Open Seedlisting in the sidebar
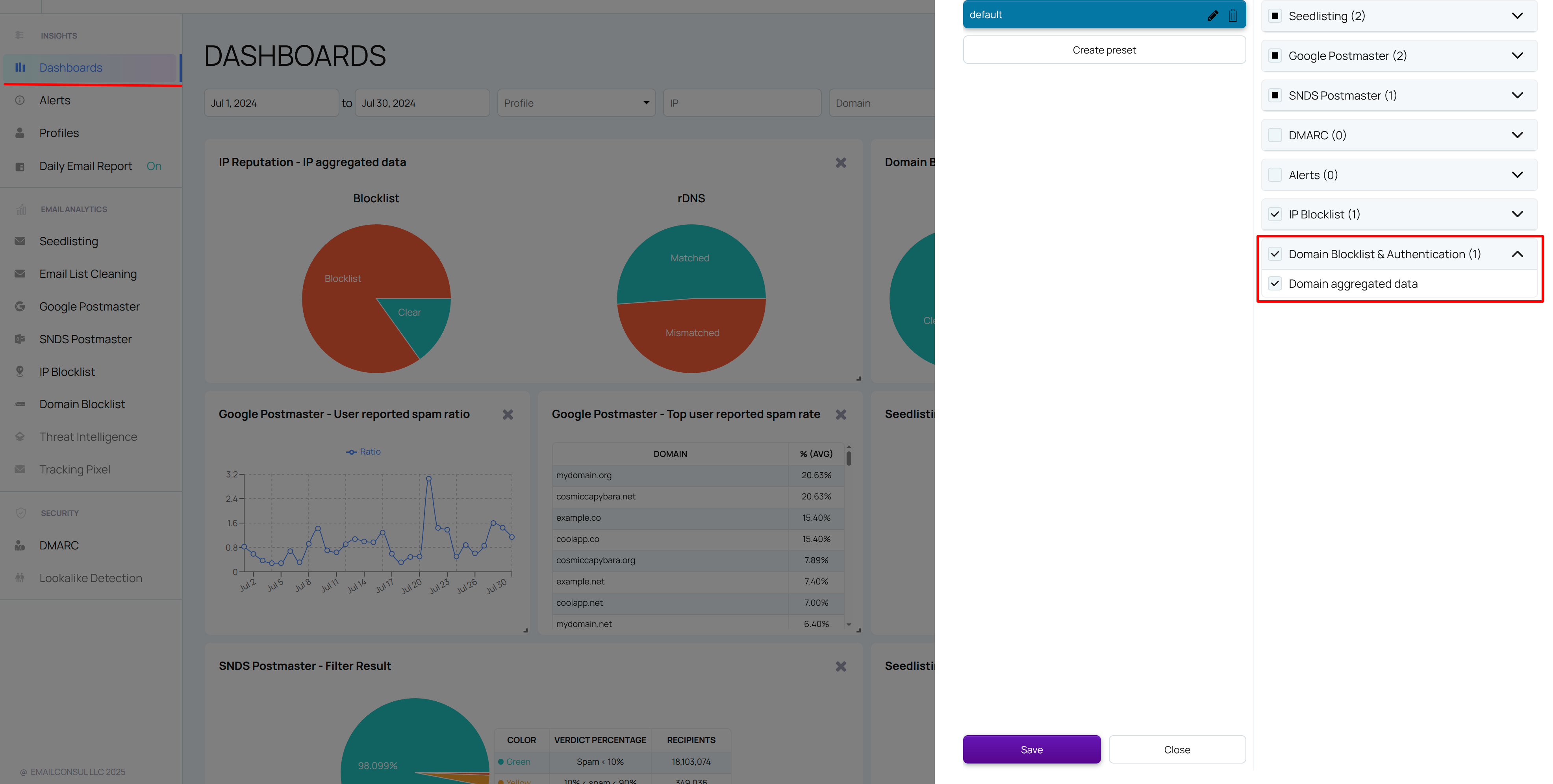This screenshot has width=1553, height=784. [x=69, y=241]
